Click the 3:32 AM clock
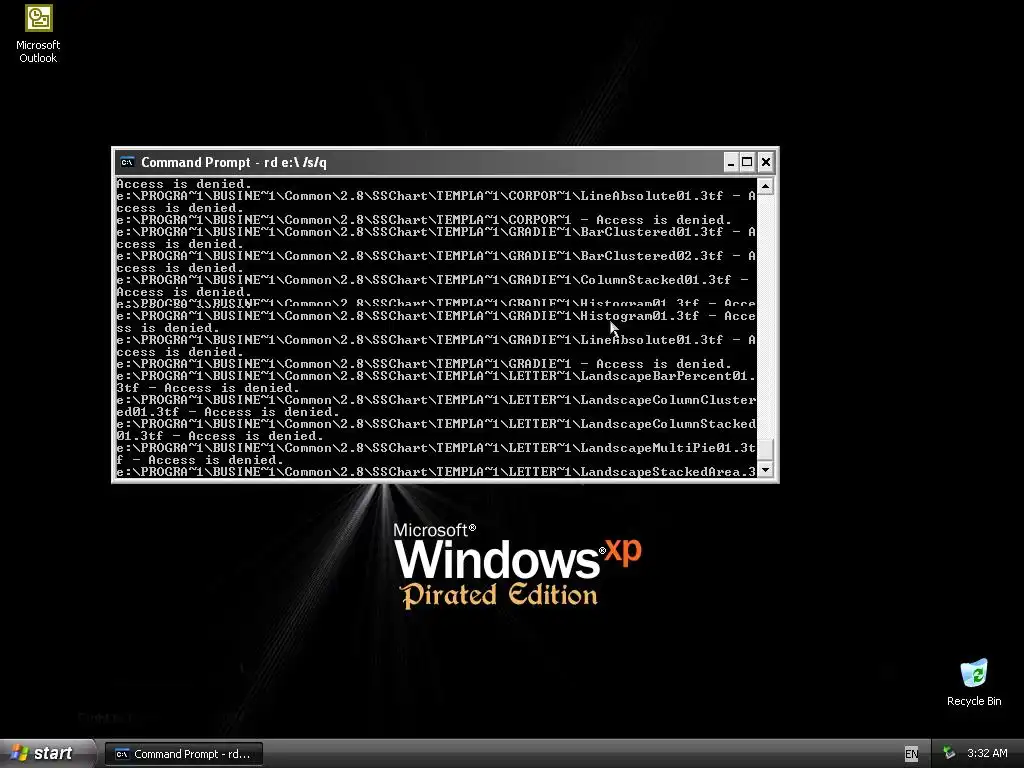The width and height of the screenshot is (1024, 768). [x=987, y=754]
